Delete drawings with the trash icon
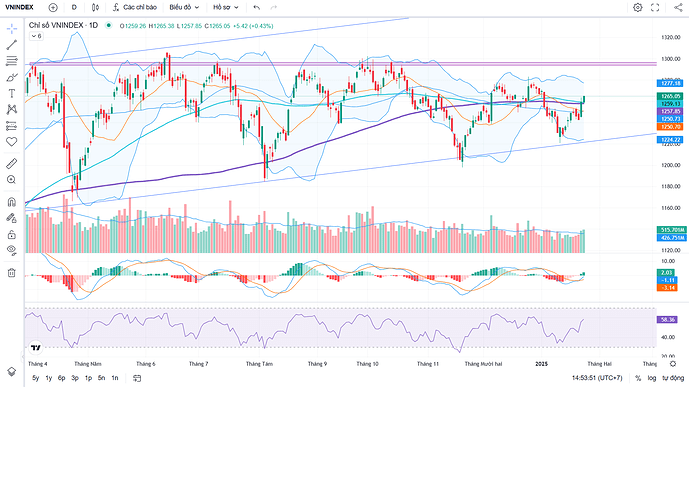 (x=11, y=271)
